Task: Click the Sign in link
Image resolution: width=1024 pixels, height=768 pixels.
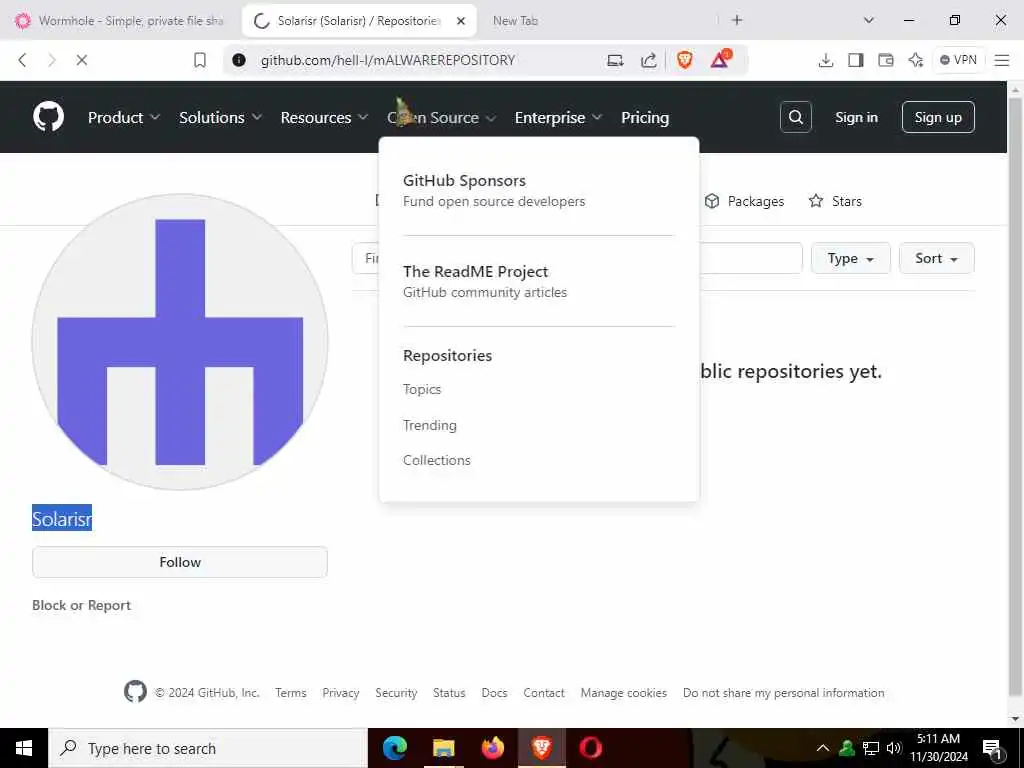Action: 856,118
